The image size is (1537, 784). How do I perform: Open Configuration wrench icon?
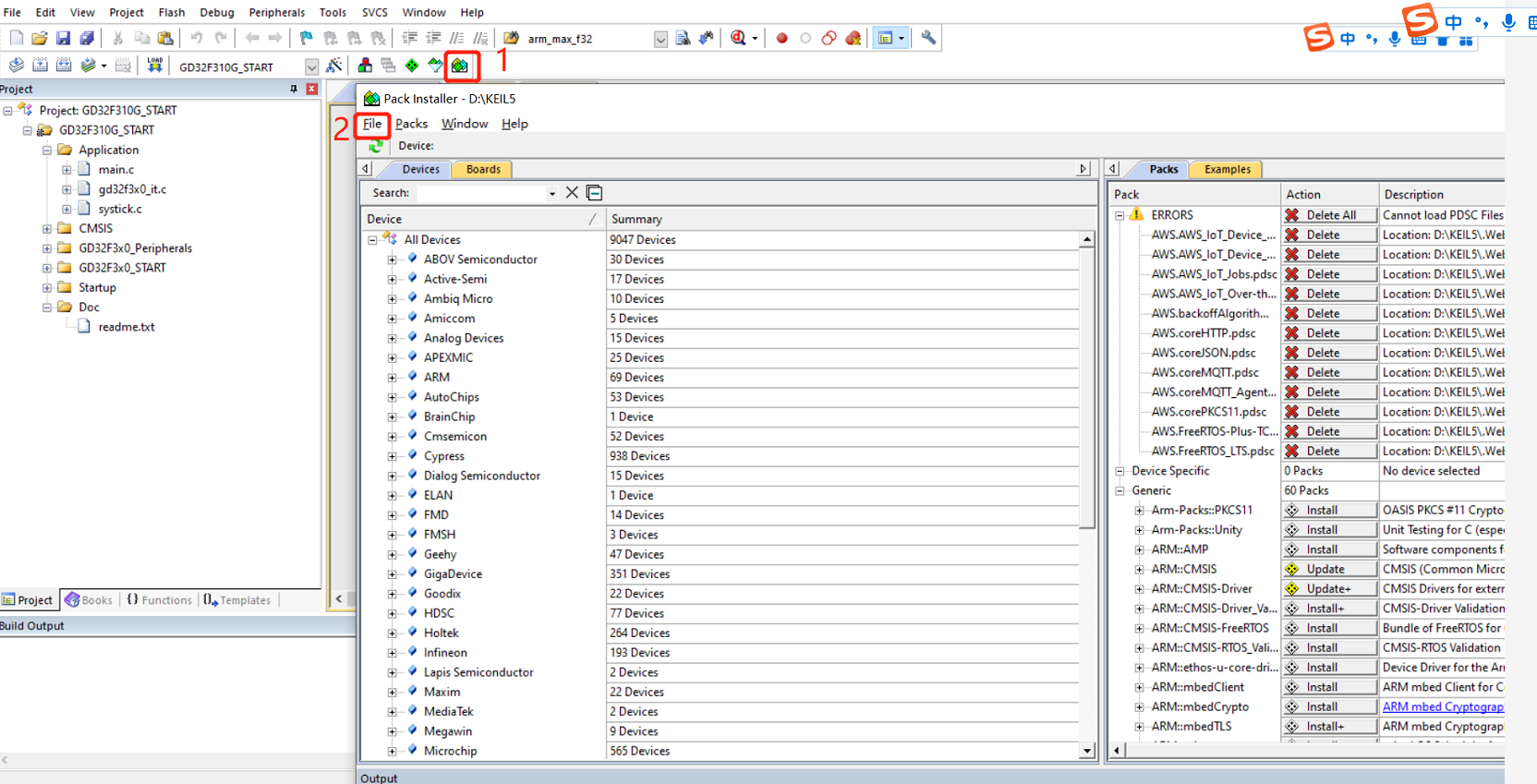[928, 38]
